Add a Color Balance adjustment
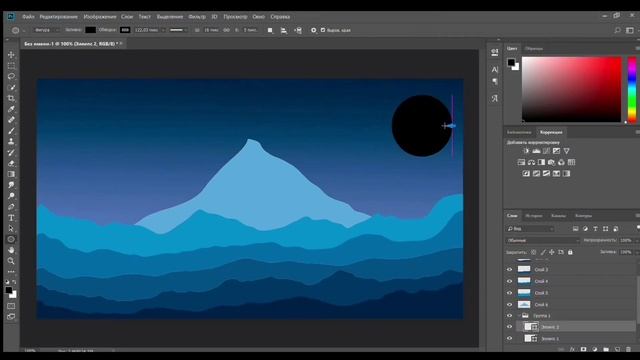 (531, 162)
